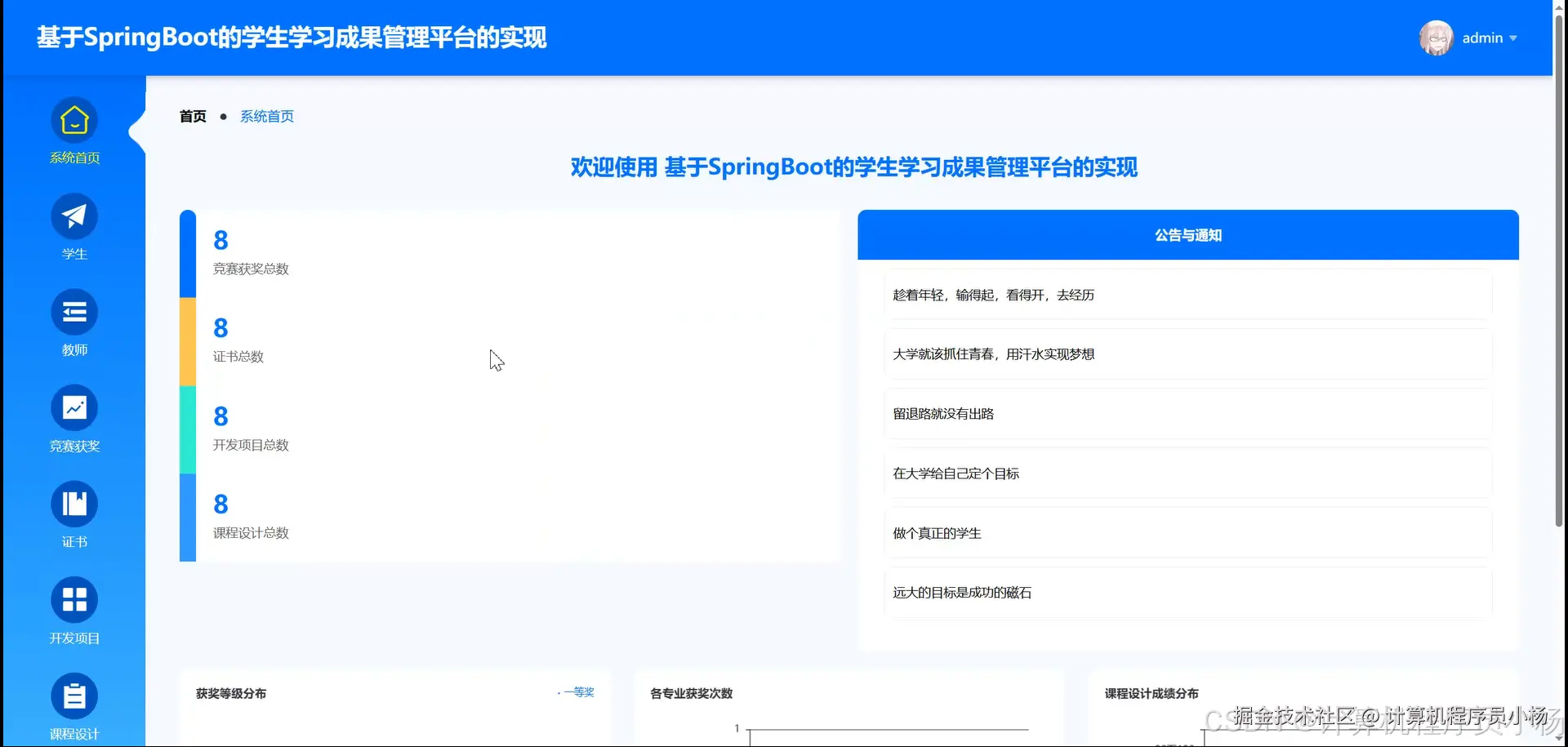Open announcement 留退路就没有出路
1568x747 pixels.
click(x=1187, y=413)
